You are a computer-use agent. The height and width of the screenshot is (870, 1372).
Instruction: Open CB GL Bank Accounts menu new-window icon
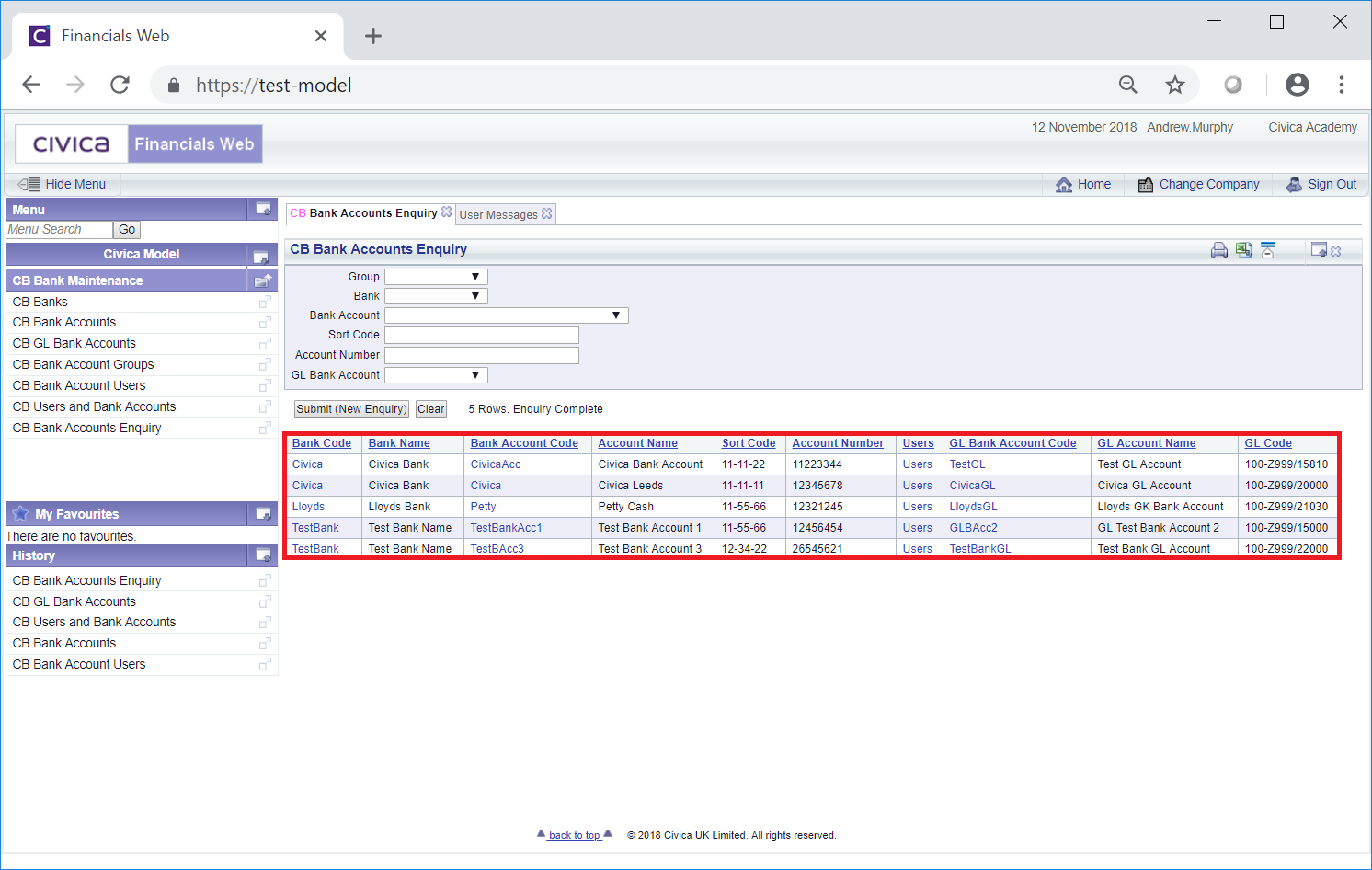pos(265,344)
